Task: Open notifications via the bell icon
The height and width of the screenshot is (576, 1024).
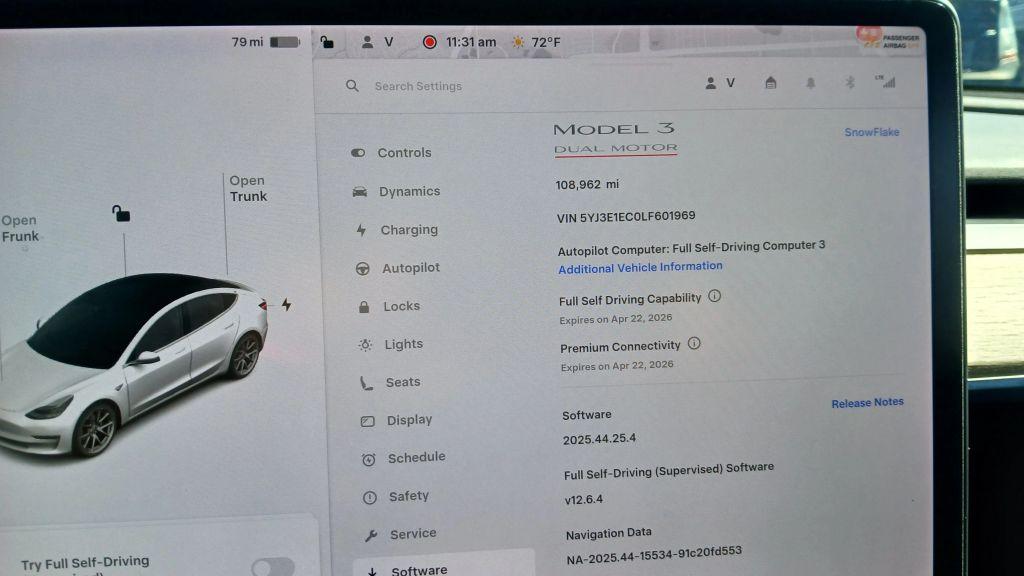Action: pos(811,83)
